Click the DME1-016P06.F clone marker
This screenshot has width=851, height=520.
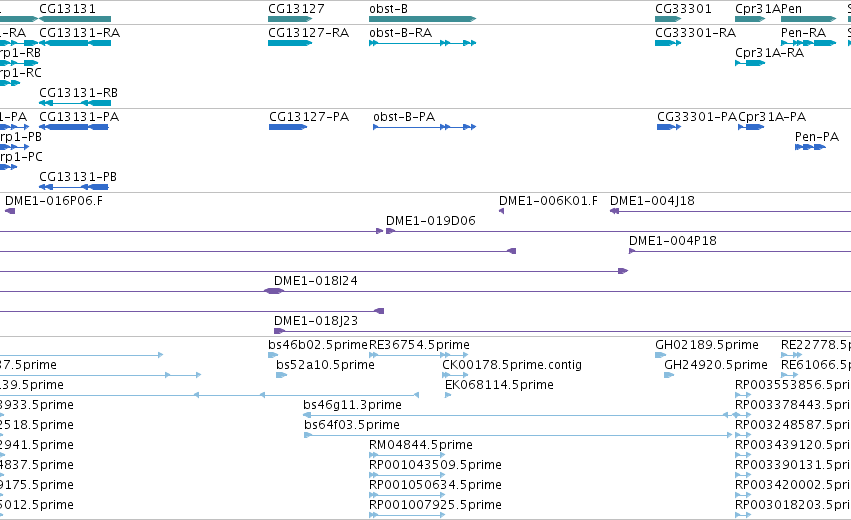coord(10,211)
